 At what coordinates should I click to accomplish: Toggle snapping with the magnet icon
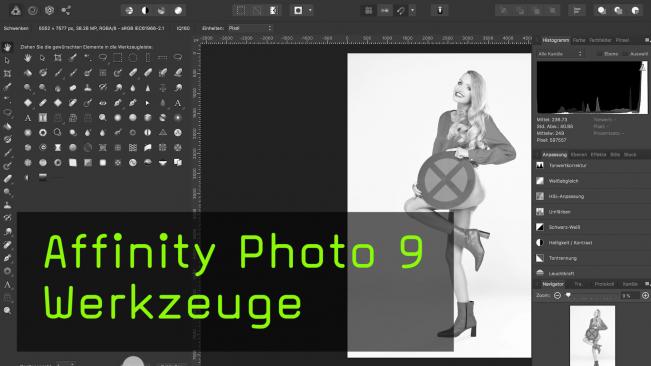click(400, 10)
